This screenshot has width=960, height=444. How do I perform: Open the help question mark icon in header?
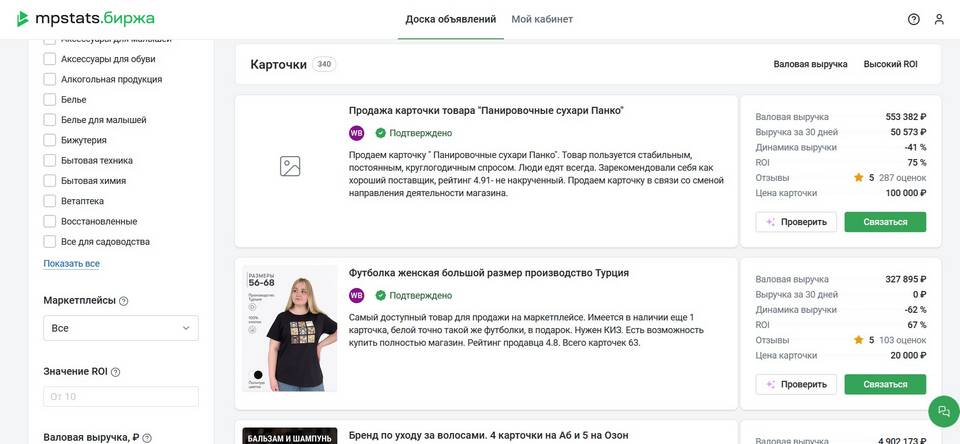[x=913, y=19]
